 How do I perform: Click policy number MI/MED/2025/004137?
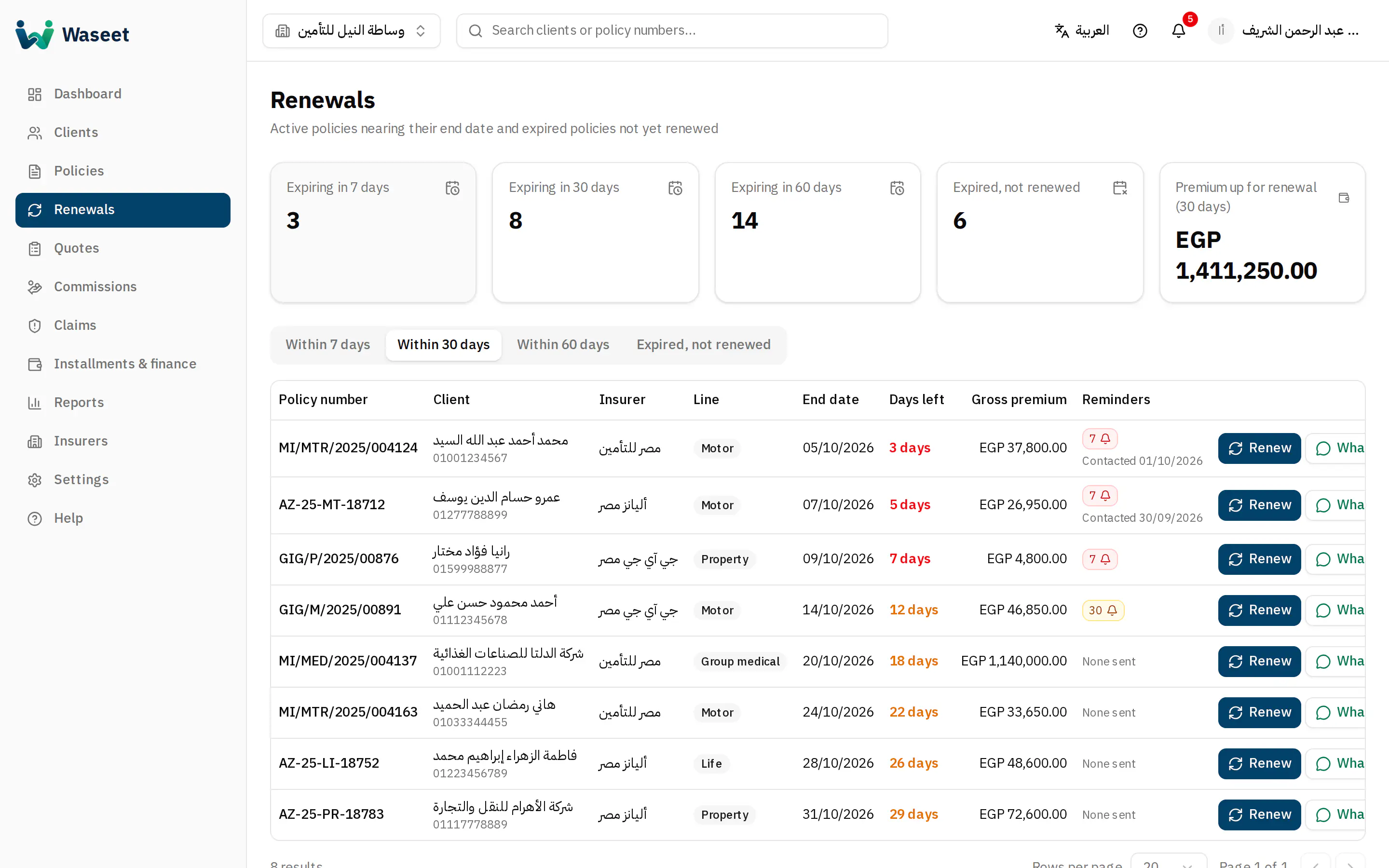point(348,661)
